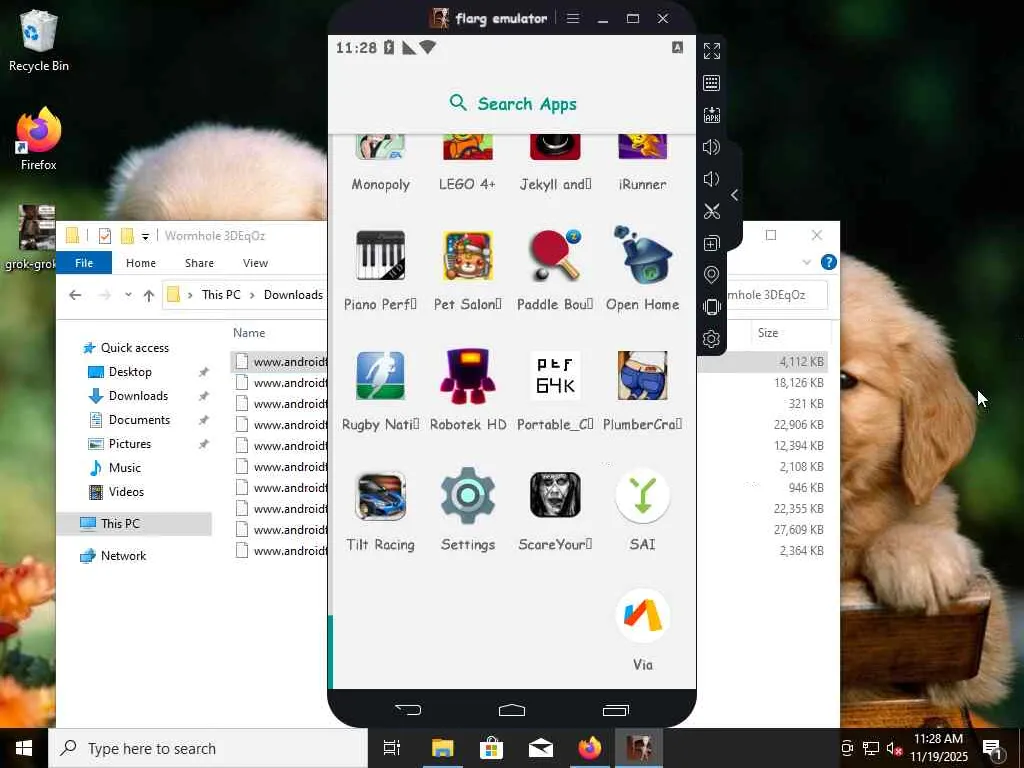Screen dimensions: 1024x768
Task: Open Android Settings app
Action: coord(468,511)
